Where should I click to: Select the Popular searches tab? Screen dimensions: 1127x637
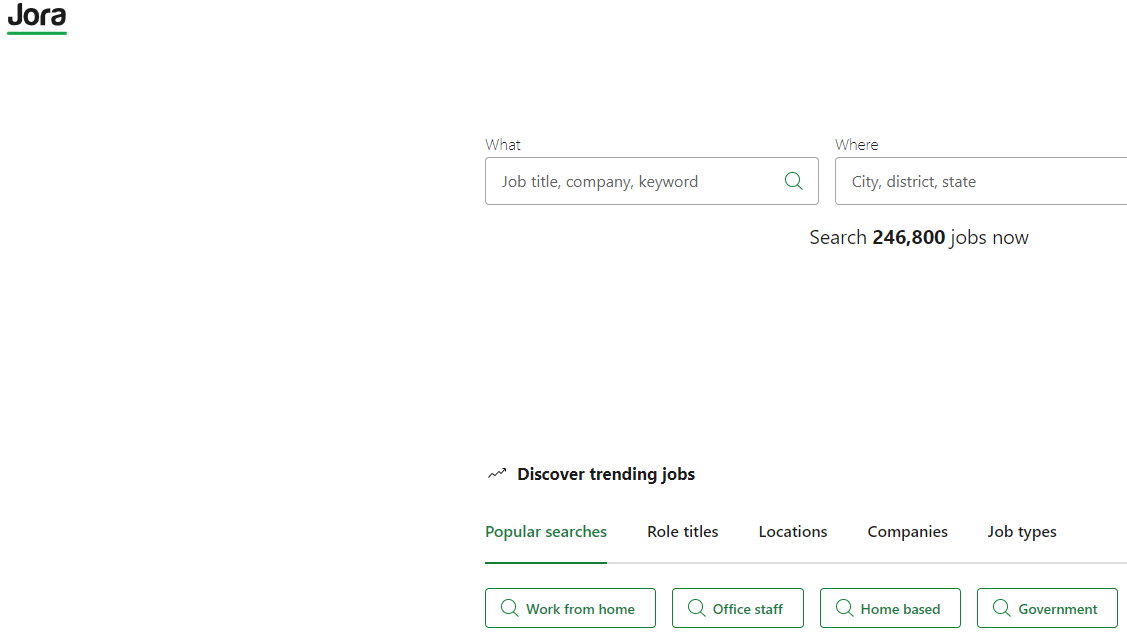click(x=546, y=532)
